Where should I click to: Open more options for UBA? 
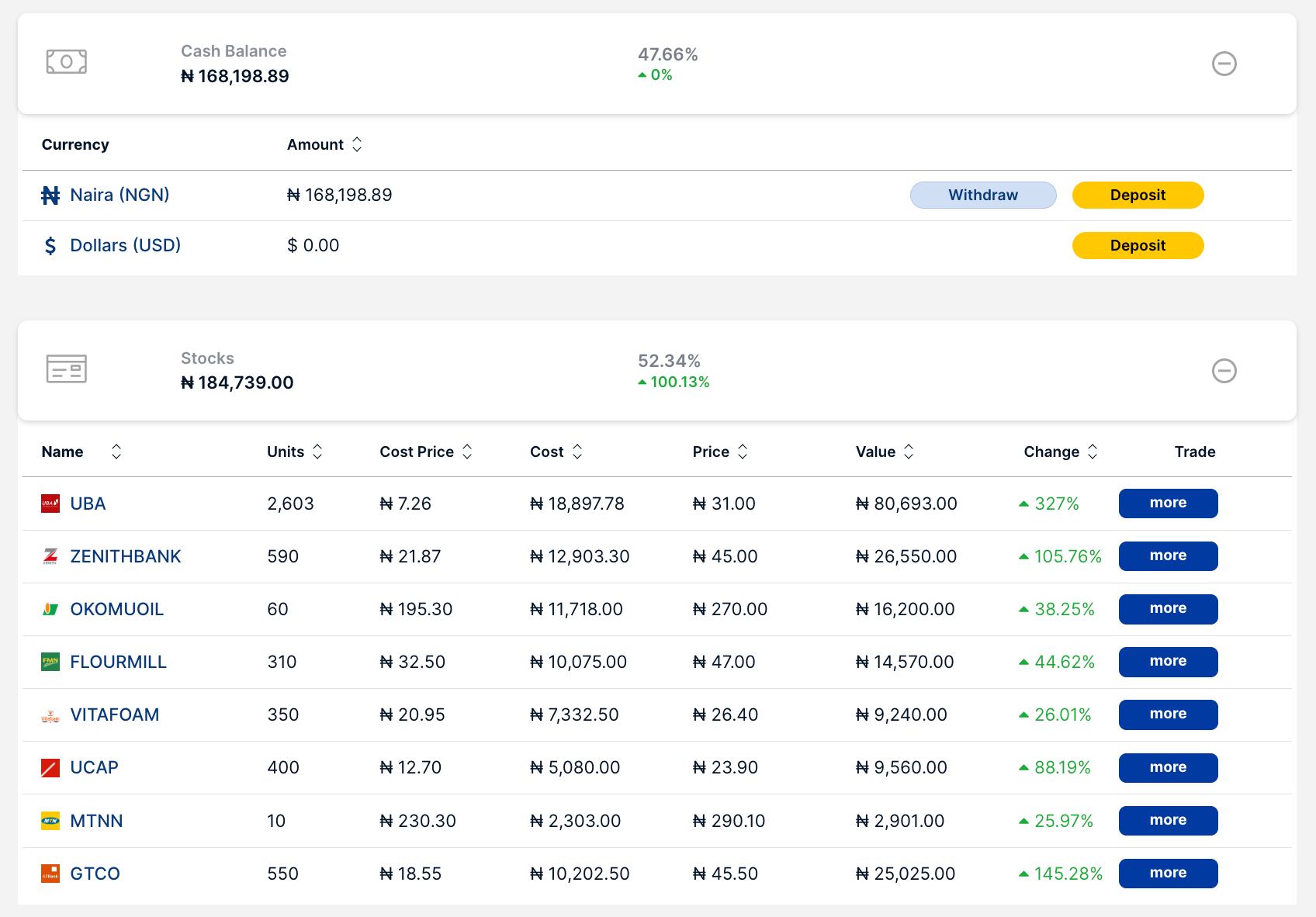click(1168, 503)
